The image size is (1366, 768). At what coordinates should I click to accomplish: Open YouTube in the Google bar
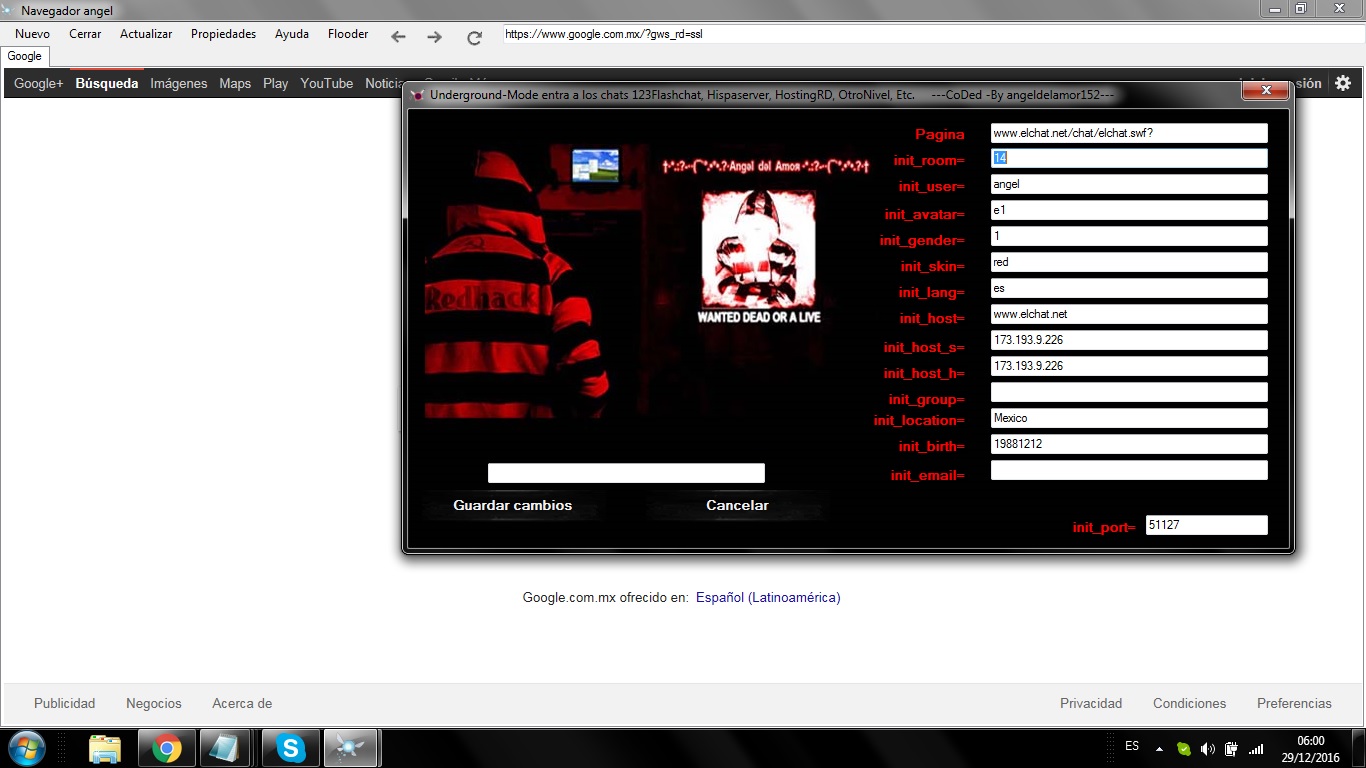[x=327, y=83]
